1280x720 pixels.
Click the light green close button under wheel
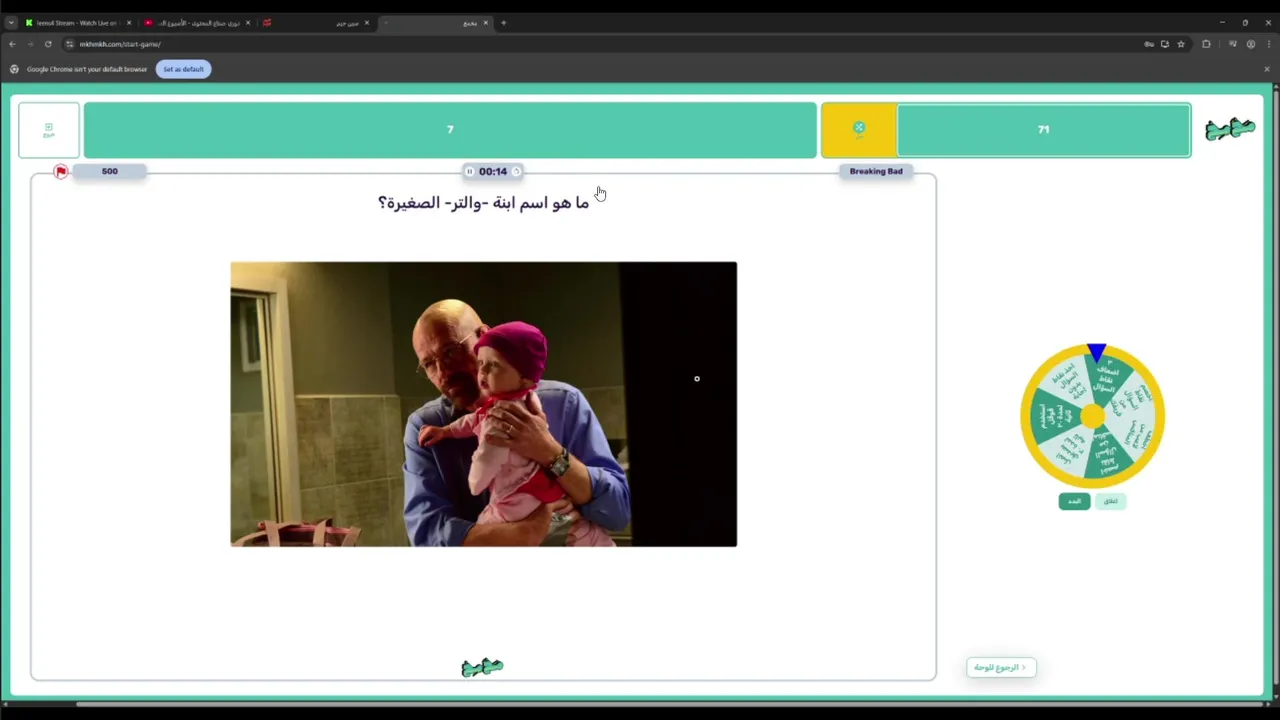[1110, 501]
